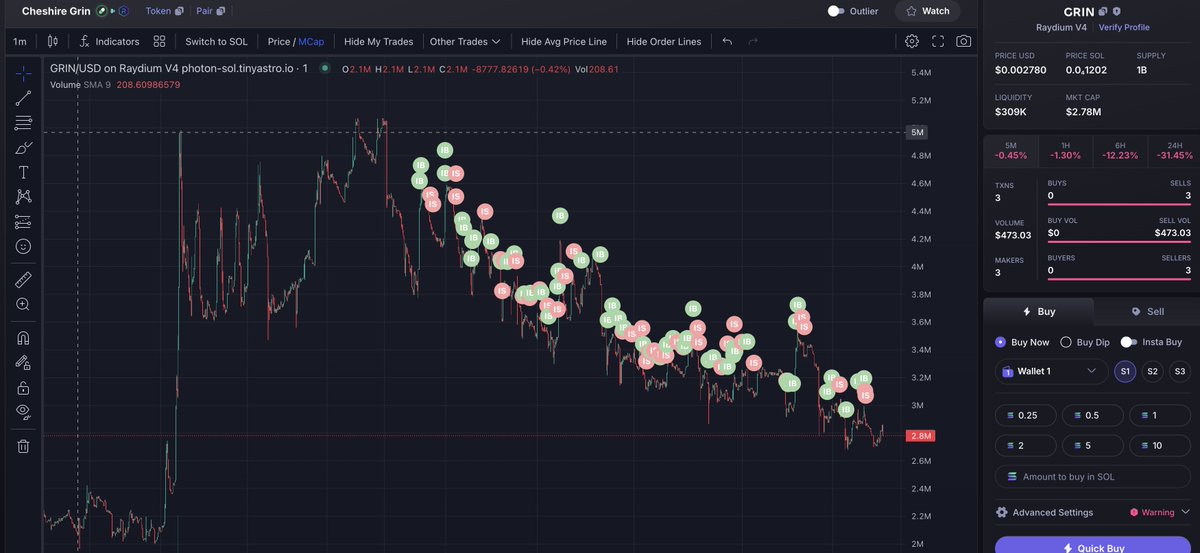Open the 1m timeframe dropdown

pyautogui.click(x=20, y=42)
